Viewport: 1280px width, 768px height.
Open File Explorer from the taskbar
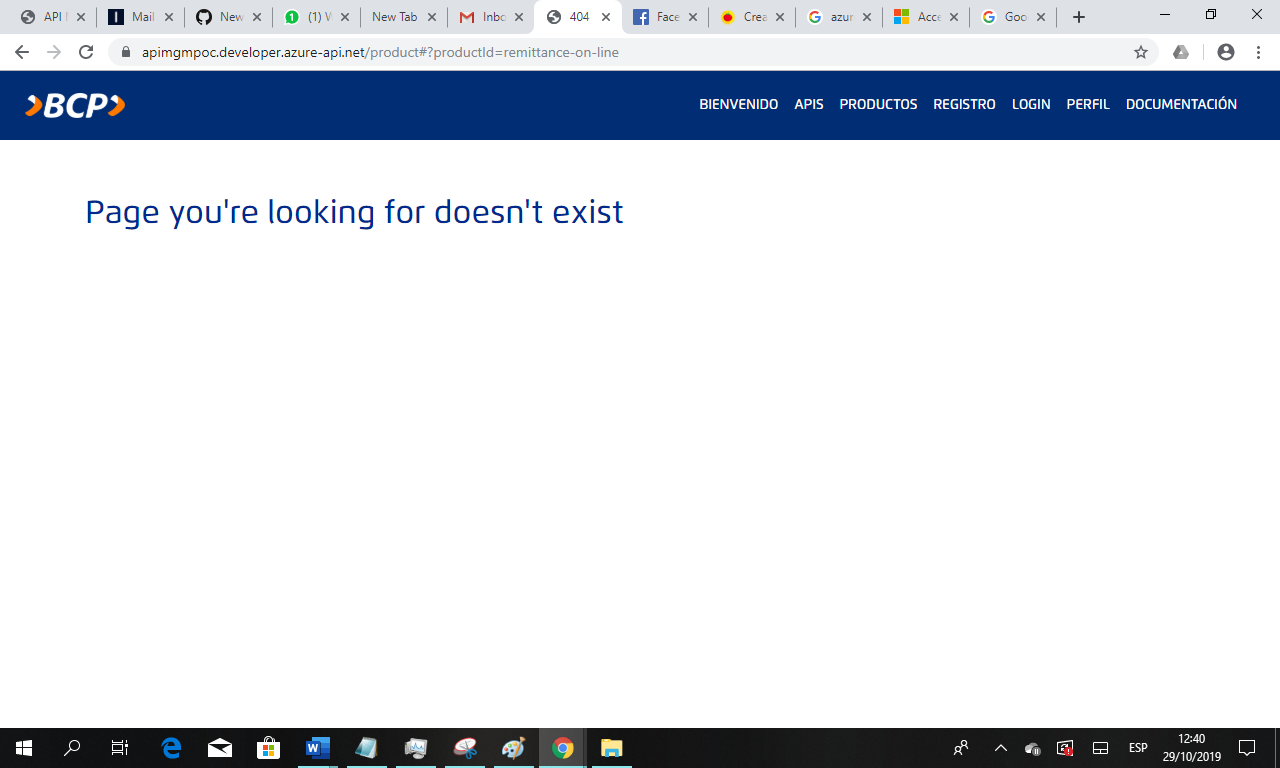coord(610,747)
